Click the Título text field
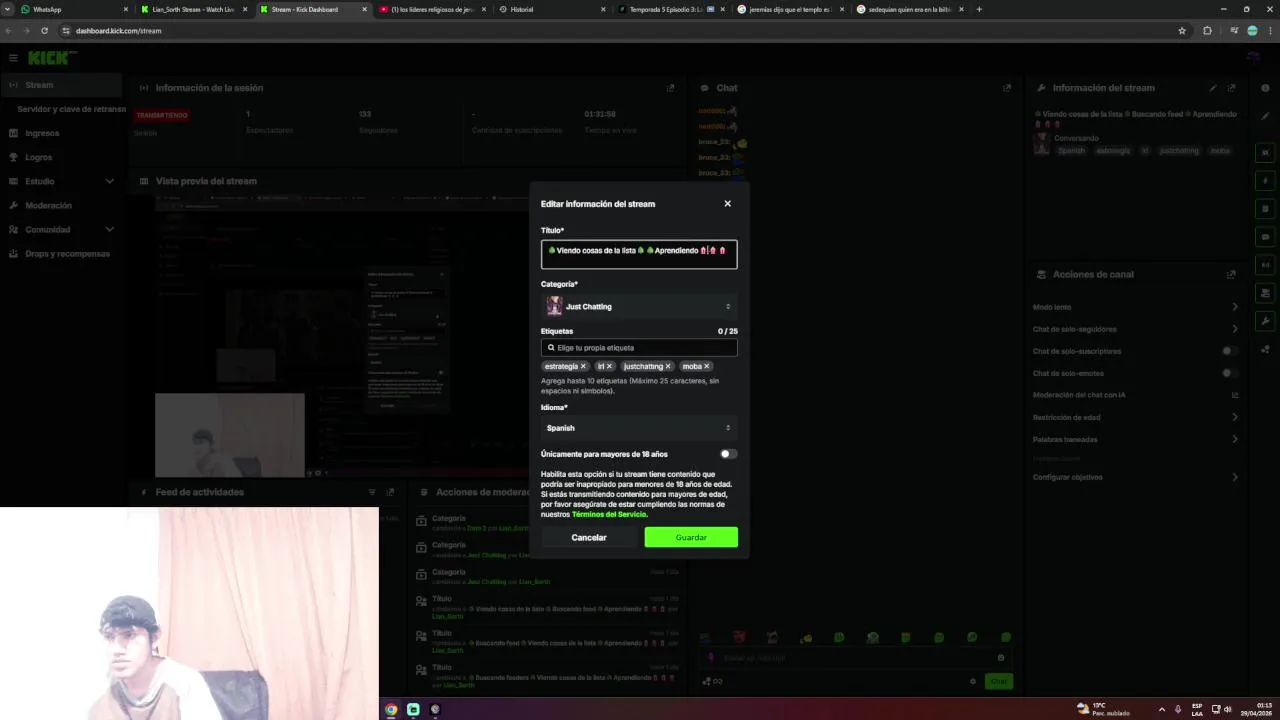The image size is (1280, 720). [639, 254]
